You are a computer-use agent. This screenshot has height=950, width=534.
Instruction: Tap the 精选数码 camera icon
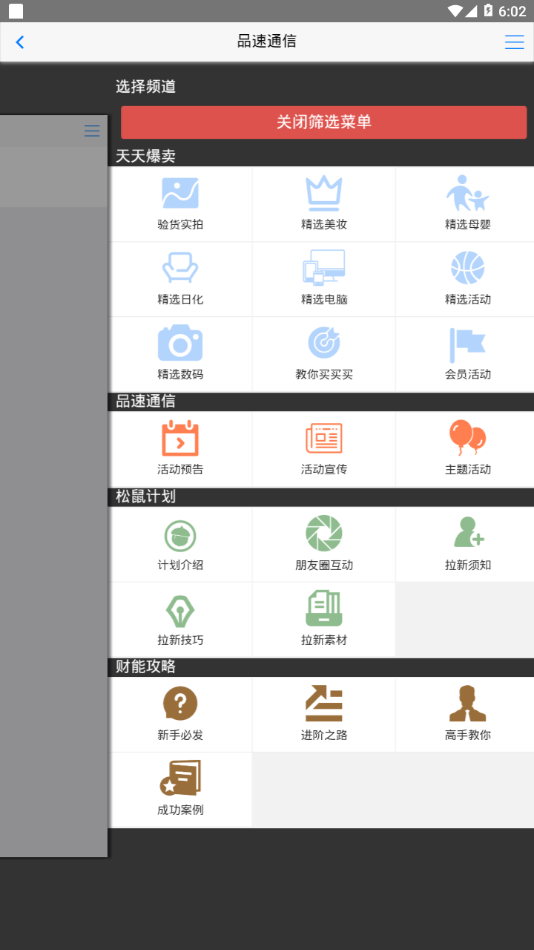coord(180,343)
